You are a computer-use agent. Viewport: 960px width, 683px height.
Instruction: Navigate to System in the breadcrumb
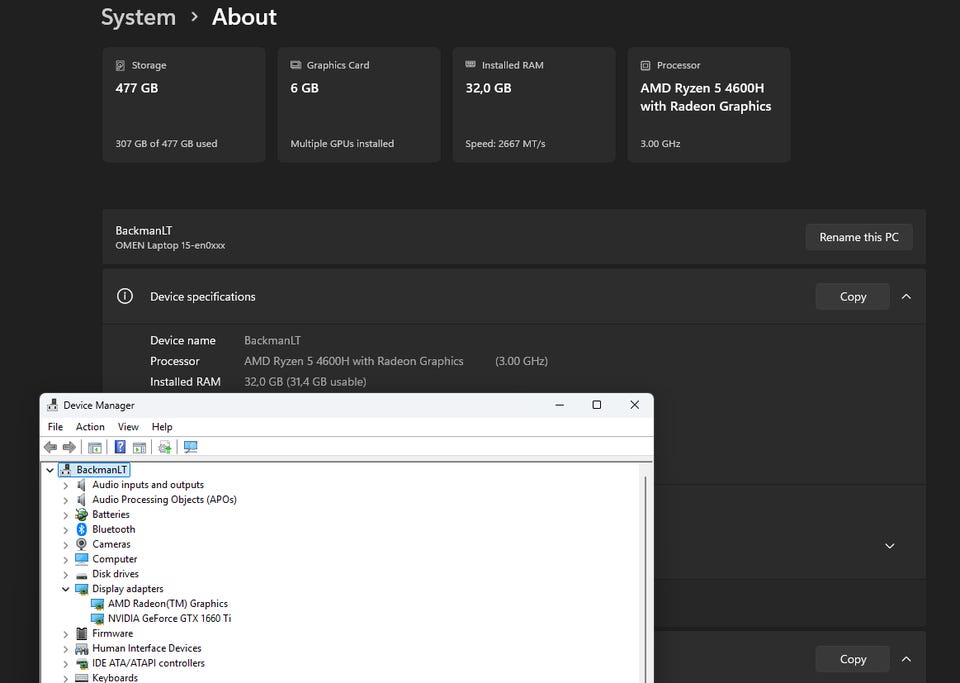(x=138, y=17)
